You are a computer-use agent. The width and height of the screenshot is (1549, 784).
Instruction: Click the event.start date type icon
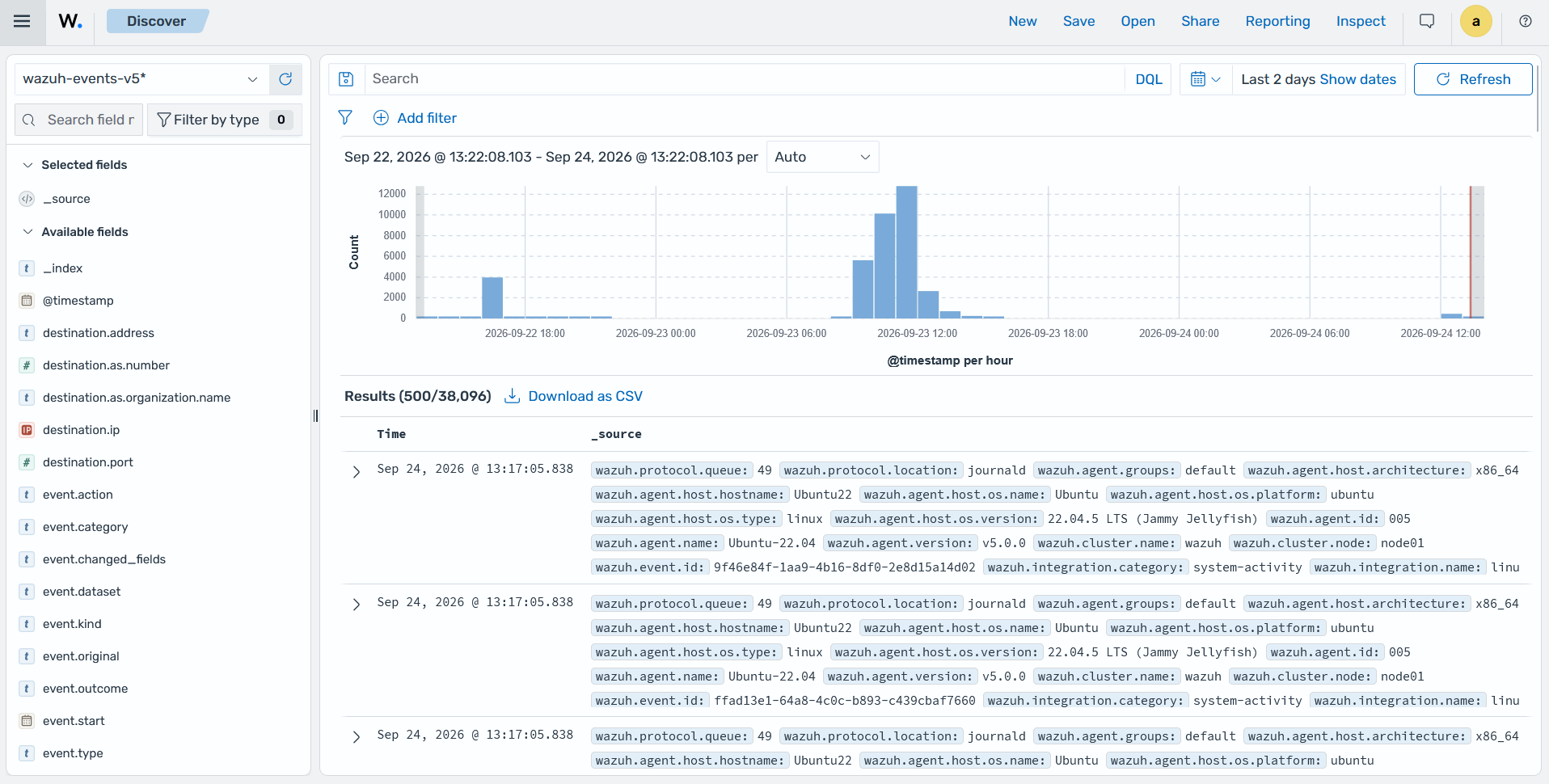[x=27, y=721]
